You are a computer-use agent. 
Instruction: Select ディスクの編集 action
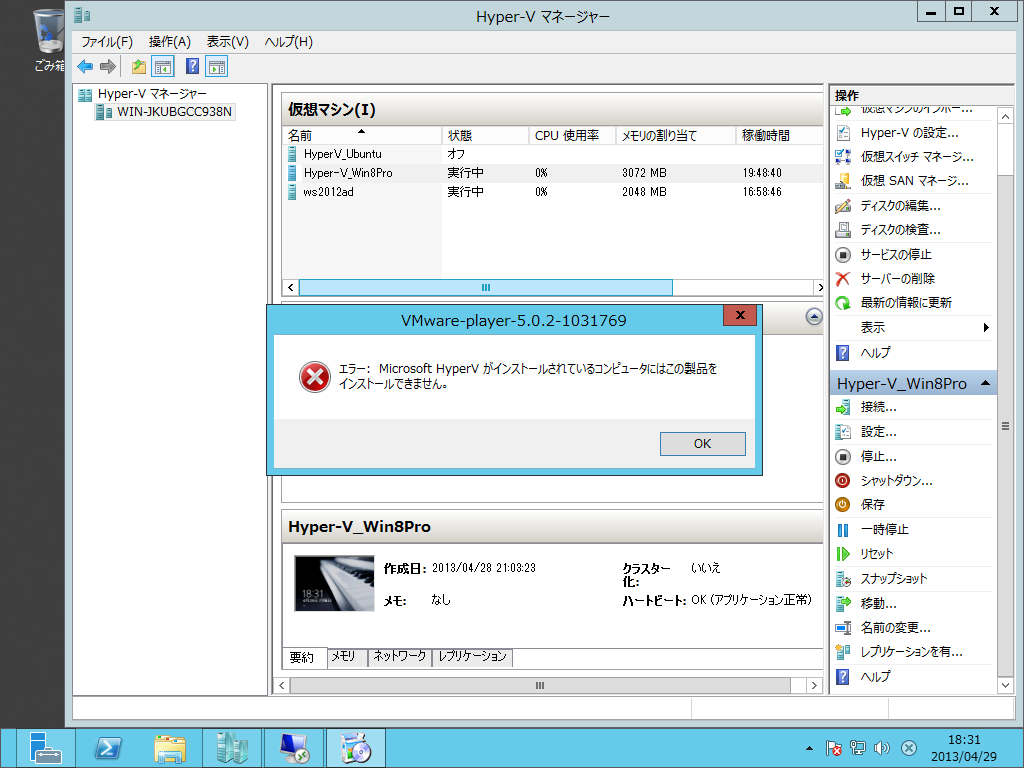(900, 206)
